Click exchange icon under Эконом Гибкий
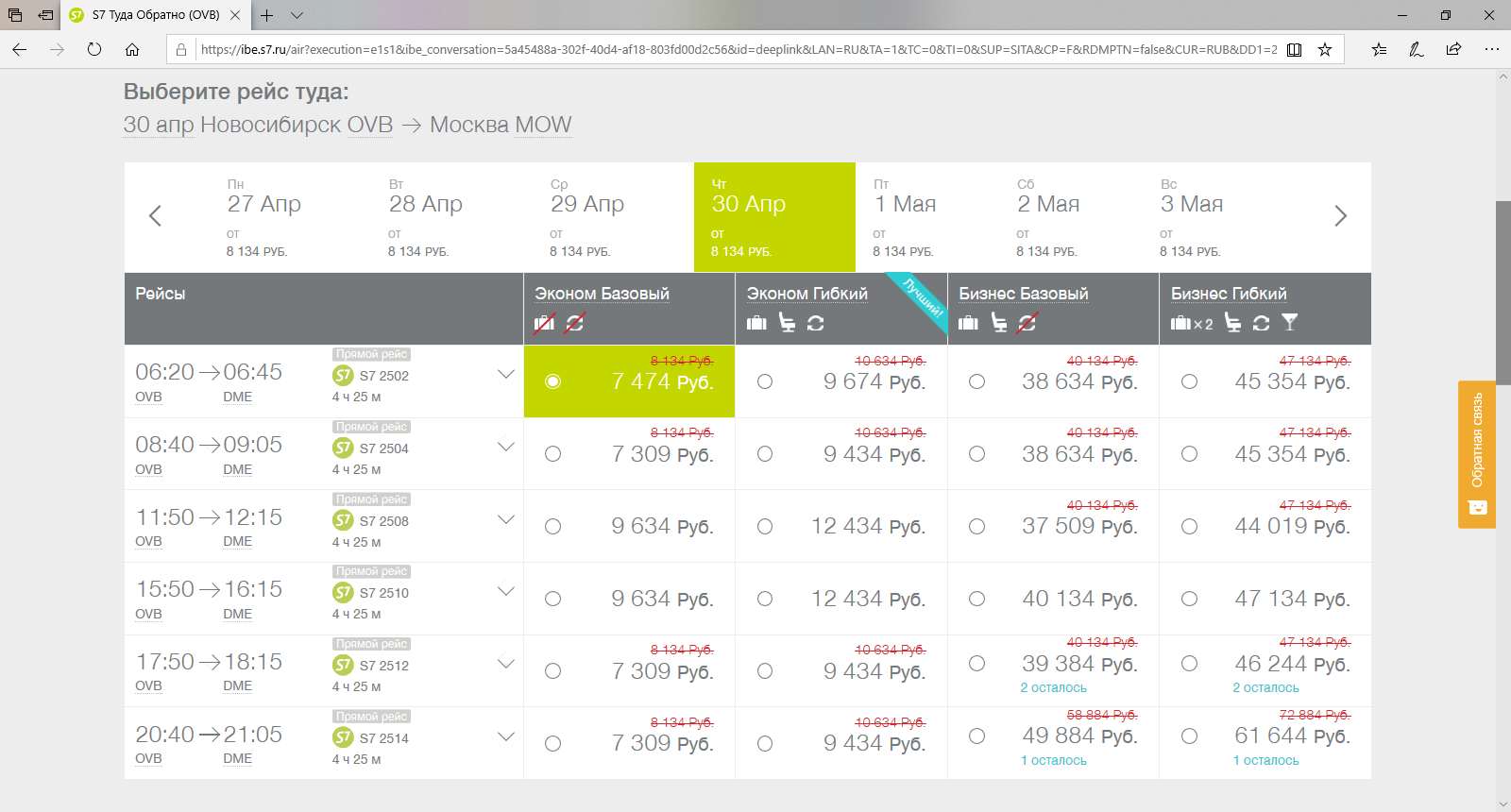Image resolution: width=1511 pixels, height=812 pixels. pos(816,323)
